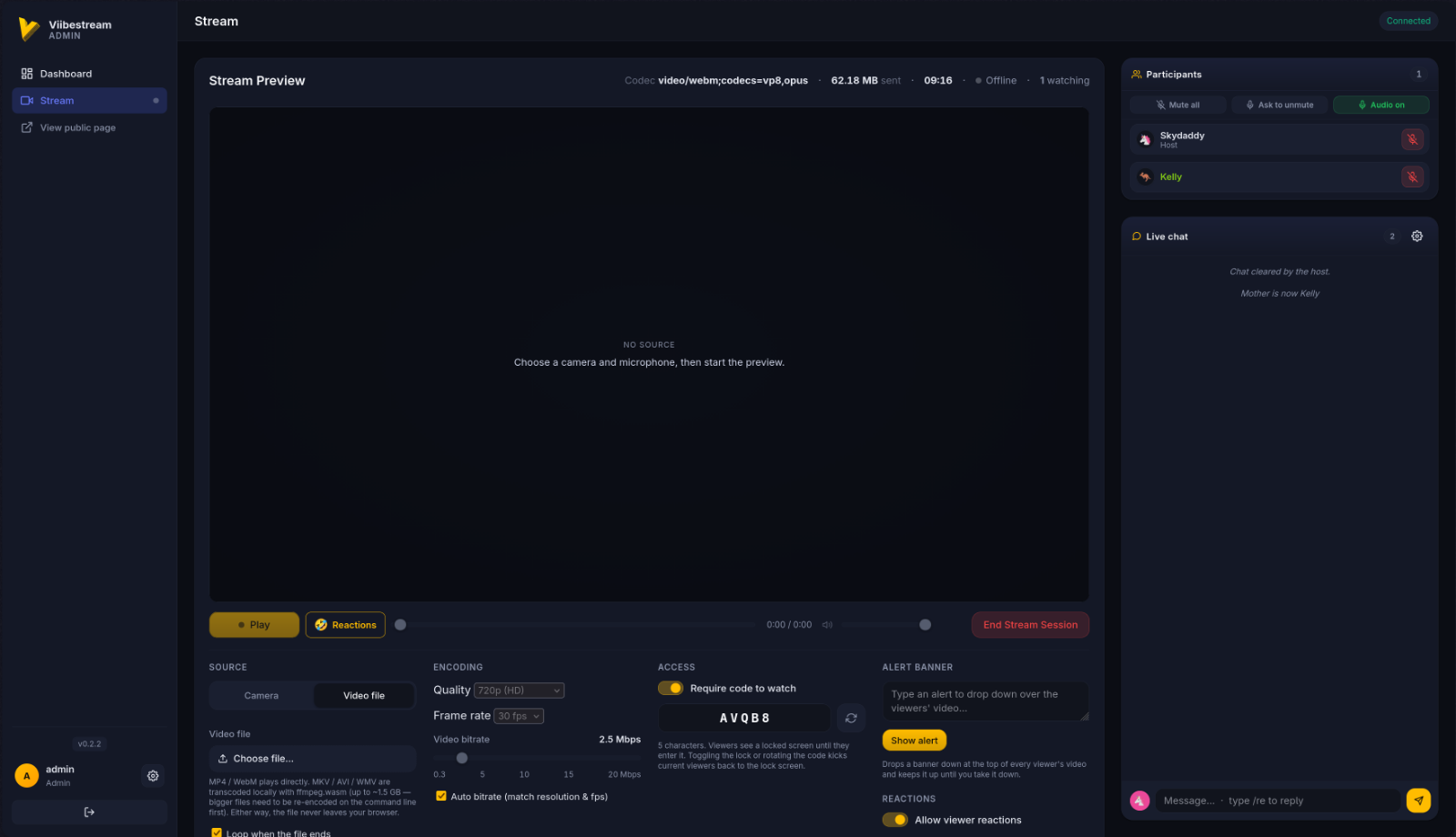Image resolution: width=1456 pixels, height=837 pixels.
Task: Click the '20 Mbps' bitrate scale label
Action: coord(624,775)
